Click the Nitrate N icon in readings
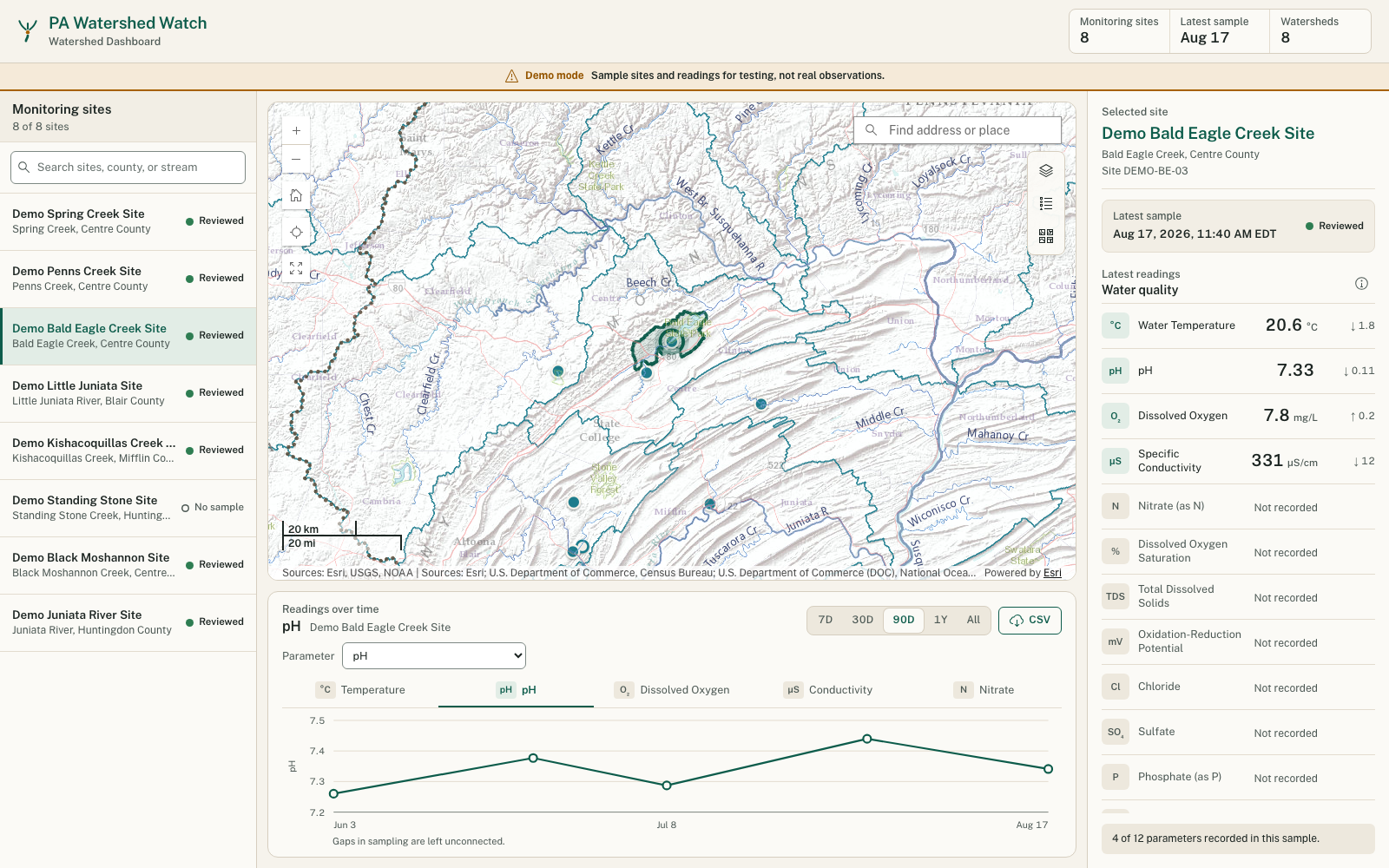This screenshot has width=1389, height=868. [x=1116, y=506]
